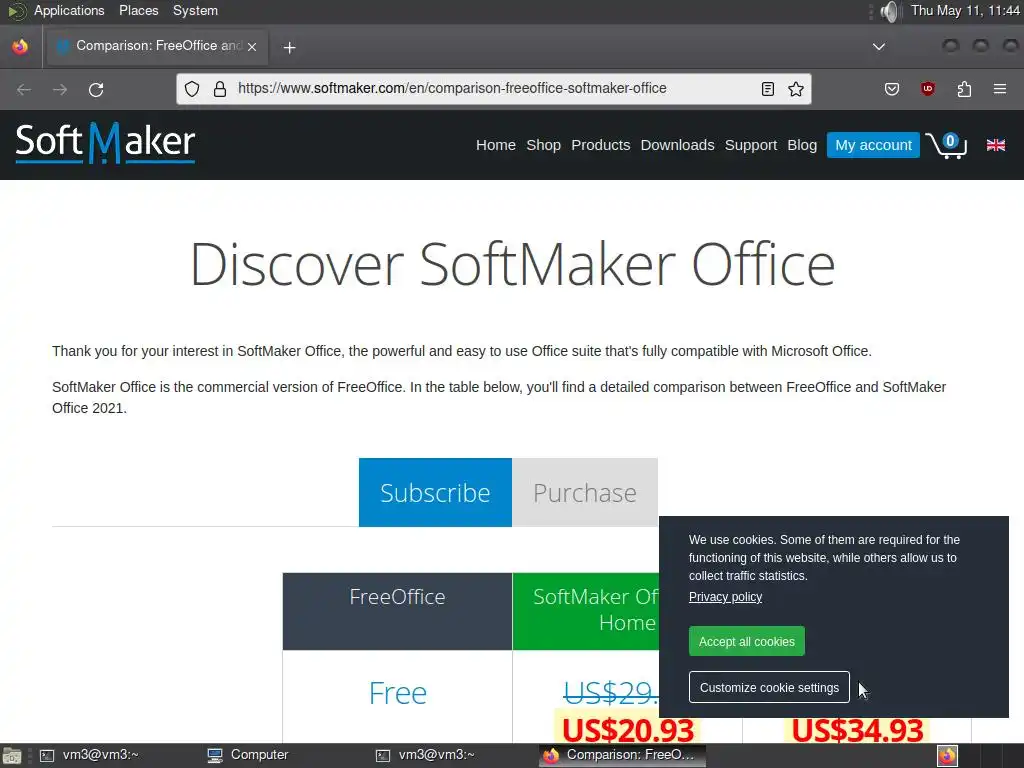Expand the list all tabs chevron

pyautogui.click(x=879, y=46)
